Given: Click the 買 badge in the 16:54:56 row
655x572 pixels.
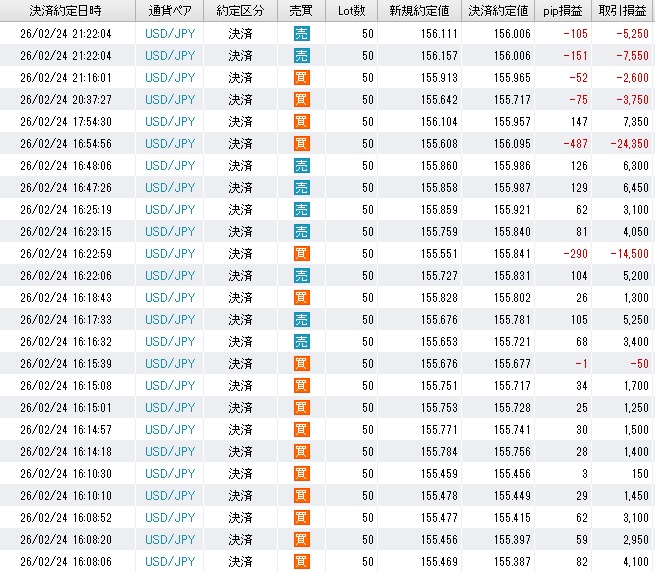Looking at the screenshot, I should pos(302,143).
